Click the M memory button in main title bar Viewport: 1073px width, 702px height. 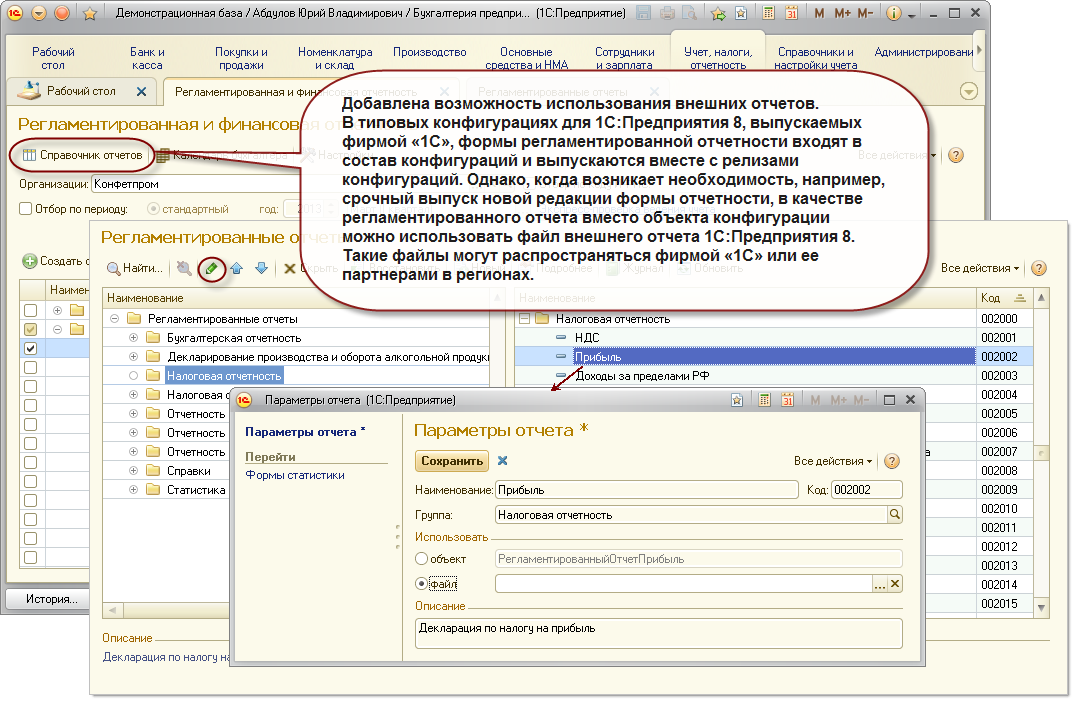coord(818,13)
